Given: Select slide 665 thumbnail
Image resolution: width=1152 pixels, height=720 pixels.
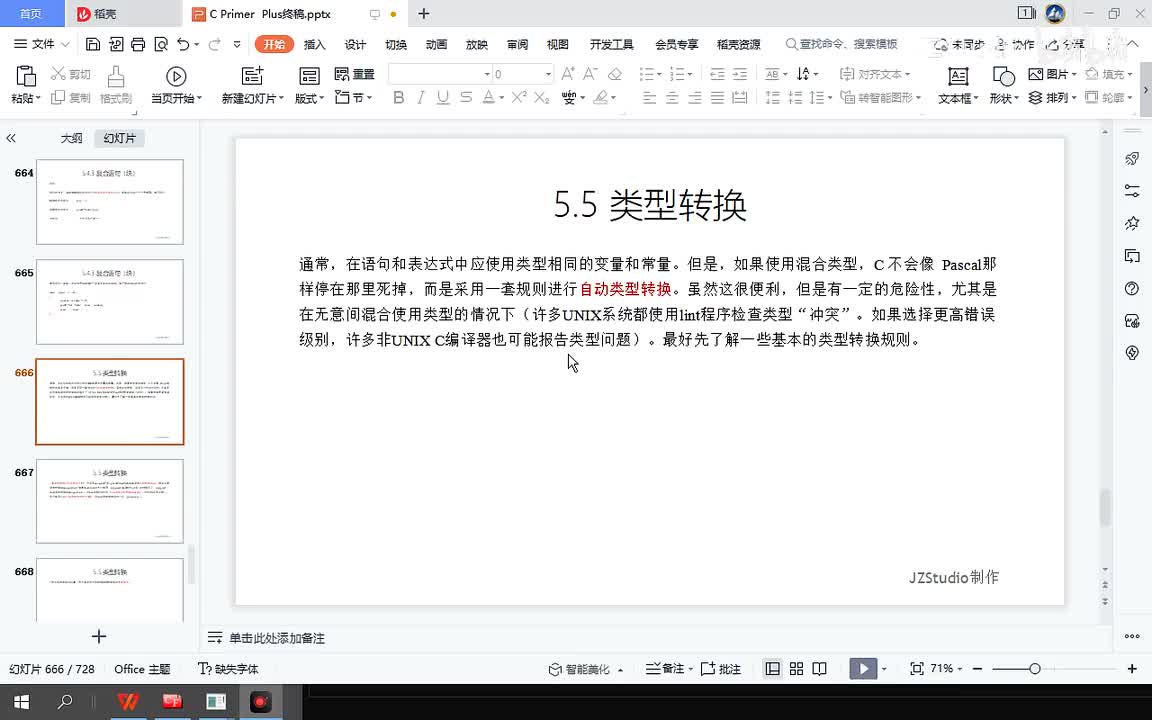Looking at the screenshot, I should click(x=109, y=301).
